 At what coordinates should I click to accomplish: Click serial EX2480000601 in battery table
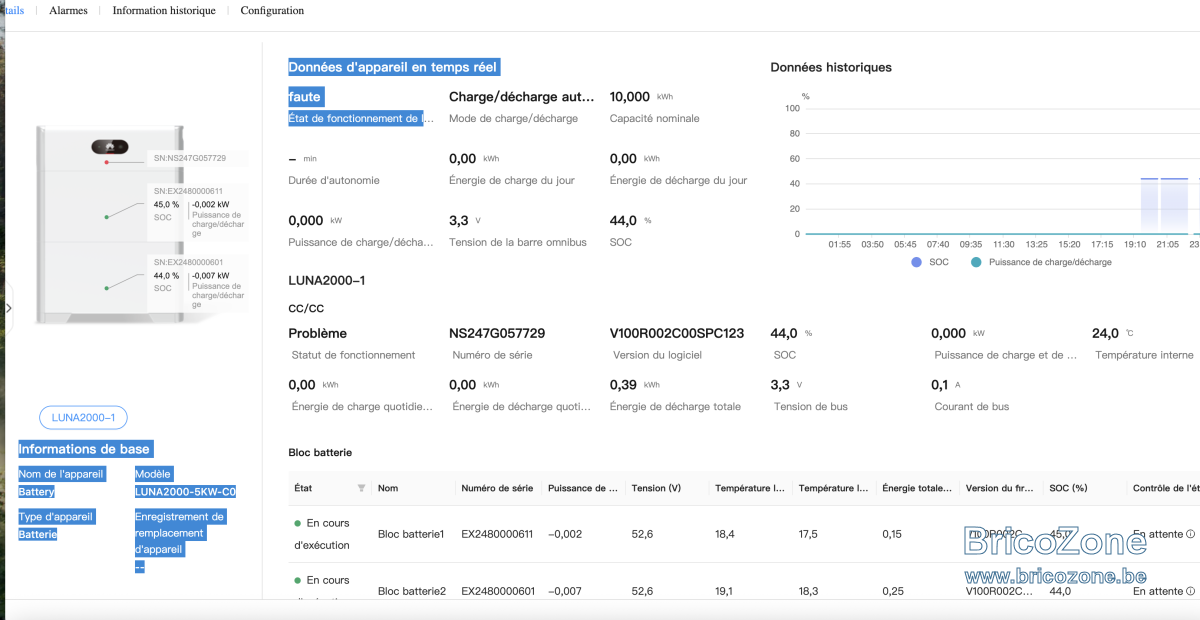[x=497, y=591]
